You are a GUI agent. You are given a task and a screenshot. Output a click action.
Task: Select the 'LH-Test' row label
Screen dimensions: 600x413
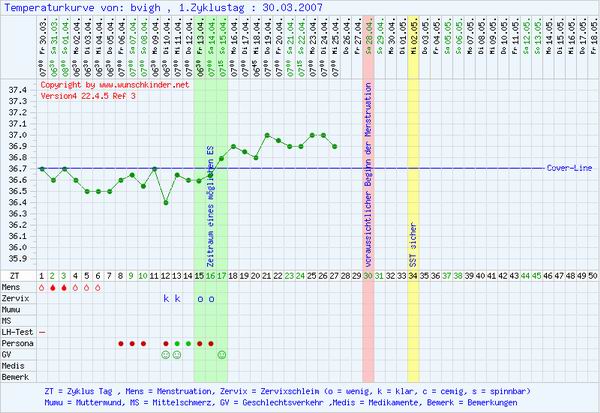(x=17, y=332)
